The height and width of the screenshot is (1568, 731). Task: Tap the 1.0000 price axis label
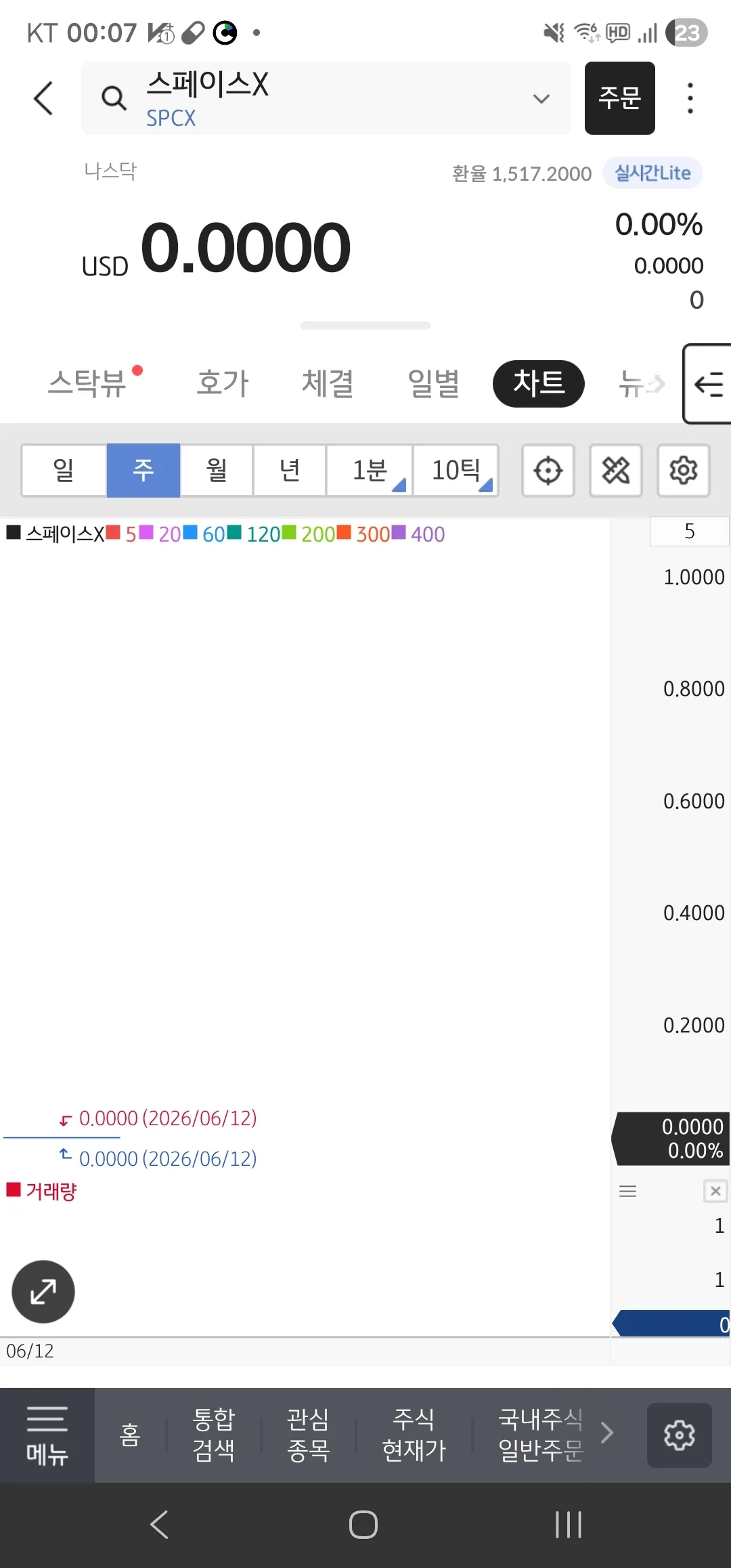pyautogui.click(x=694, y=577)
